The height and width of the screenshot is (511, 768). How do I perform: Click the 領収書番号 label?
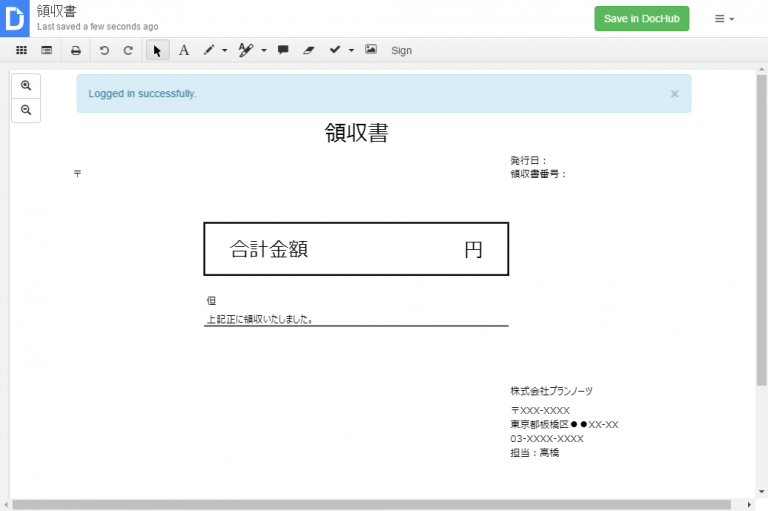[x=538, y=174]
